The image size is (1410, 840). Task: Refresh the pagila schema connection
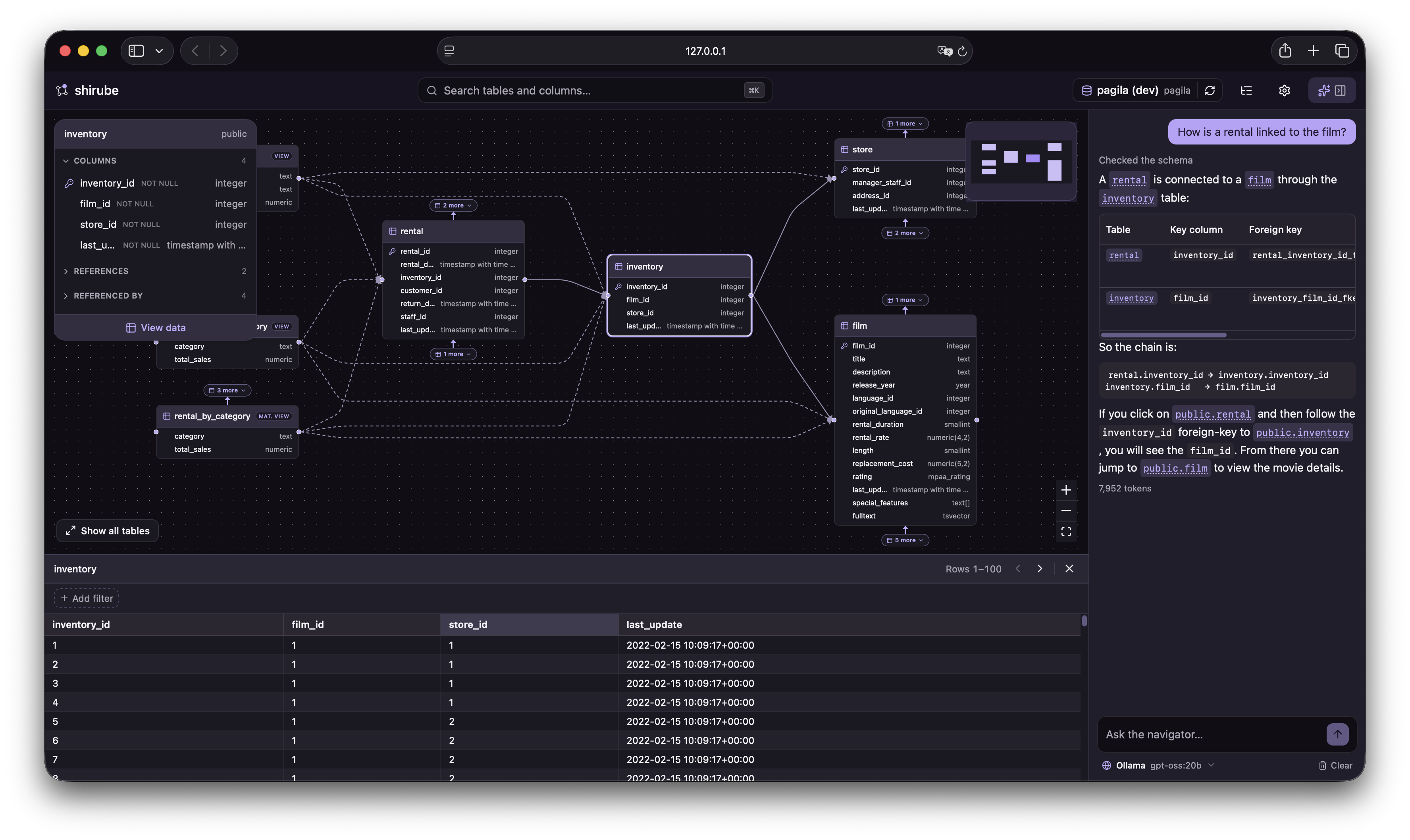click(1210, 91)
